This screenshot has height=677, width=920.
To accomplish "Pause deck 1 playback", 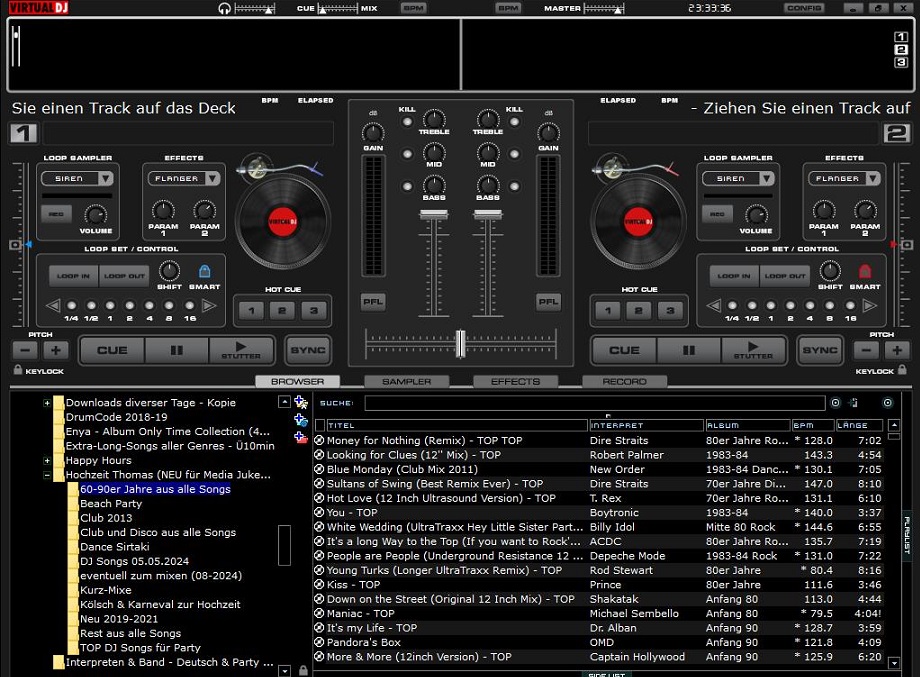I will coord(177,350).
